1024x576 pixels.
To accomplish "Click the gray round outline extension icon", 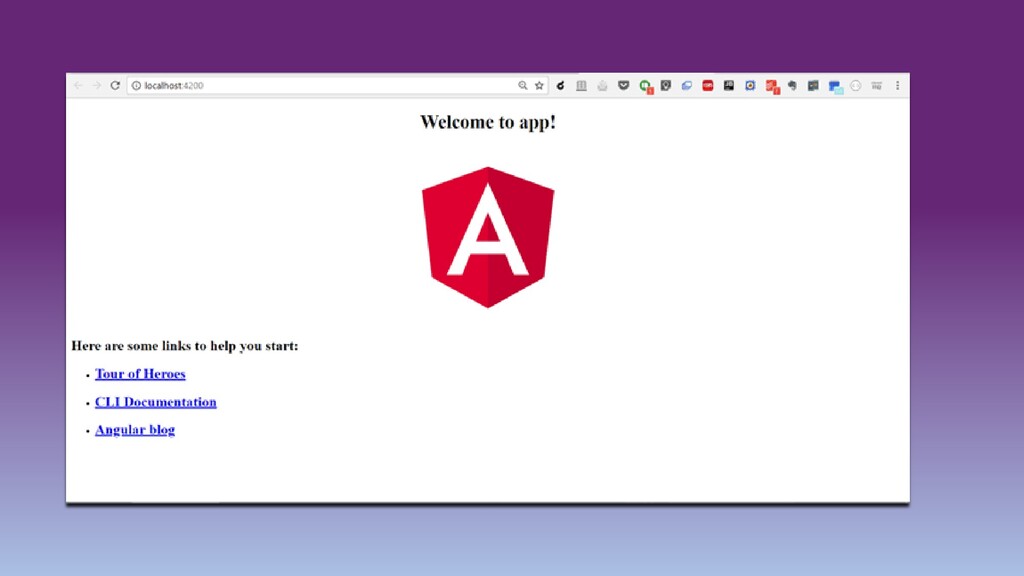I will click(856, 86).
